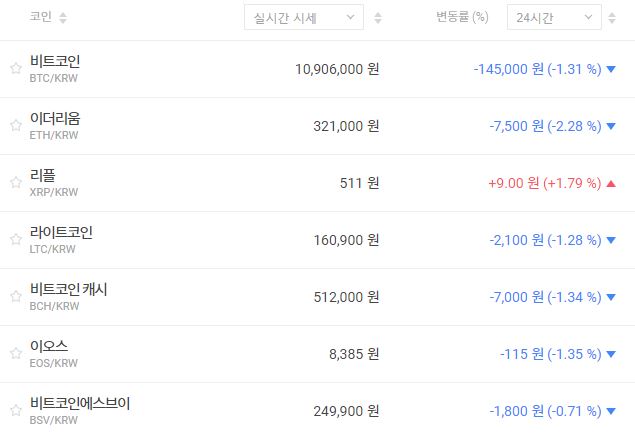The height and width of the screenshot is (434, 635).
Task: Click Bitcoin's blue down-triangle indicator
Action: (611, 69)
